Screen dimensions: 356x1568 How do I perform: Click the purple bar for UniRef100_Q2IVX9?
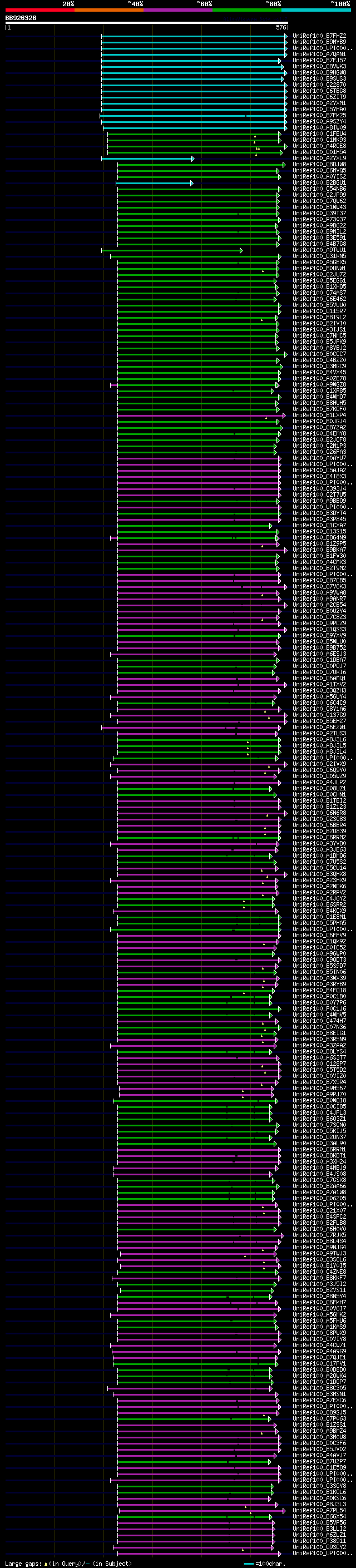200,764
